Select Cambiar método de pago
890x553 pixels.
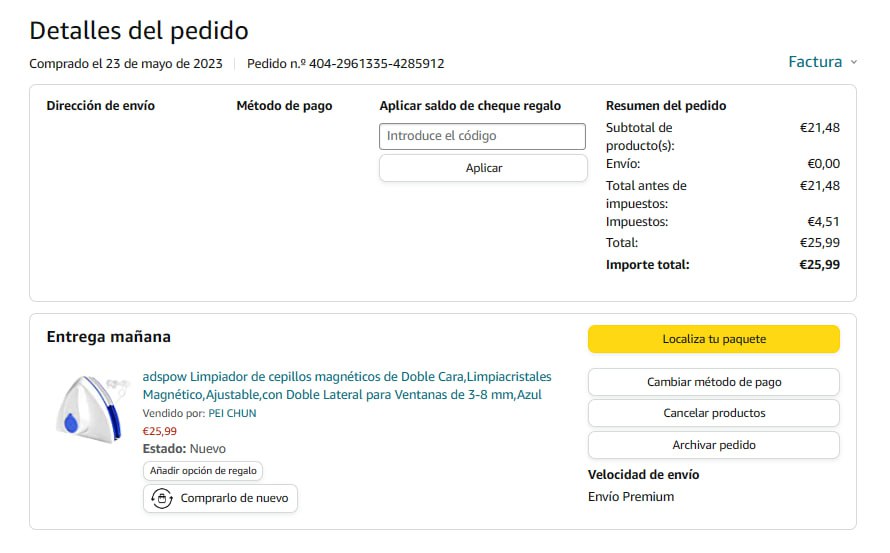tap(713, 382)
